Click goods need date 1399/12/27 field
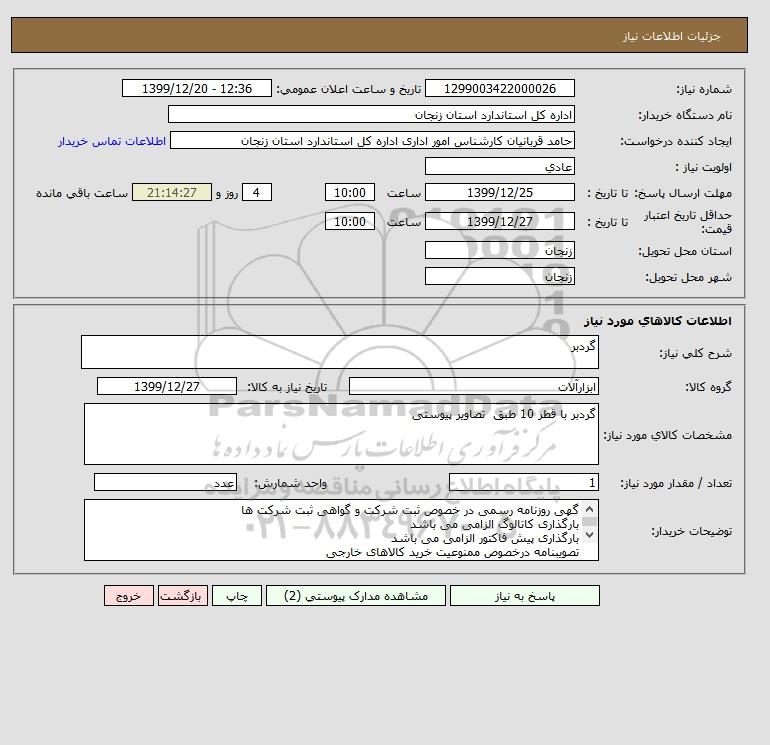Image resolution: width=770 pixels, height=745 pixels. (x=167, y=386)
